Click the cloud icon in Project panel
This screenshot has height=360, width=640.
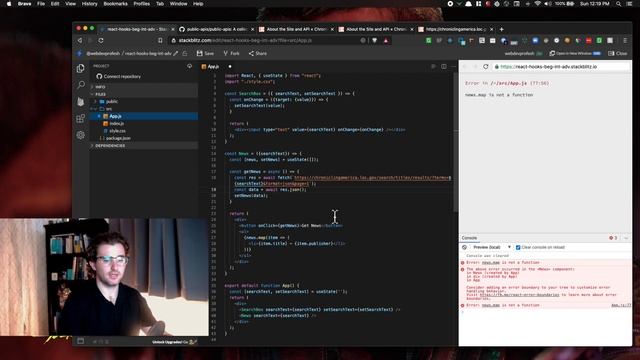click(x=189, y=66)
